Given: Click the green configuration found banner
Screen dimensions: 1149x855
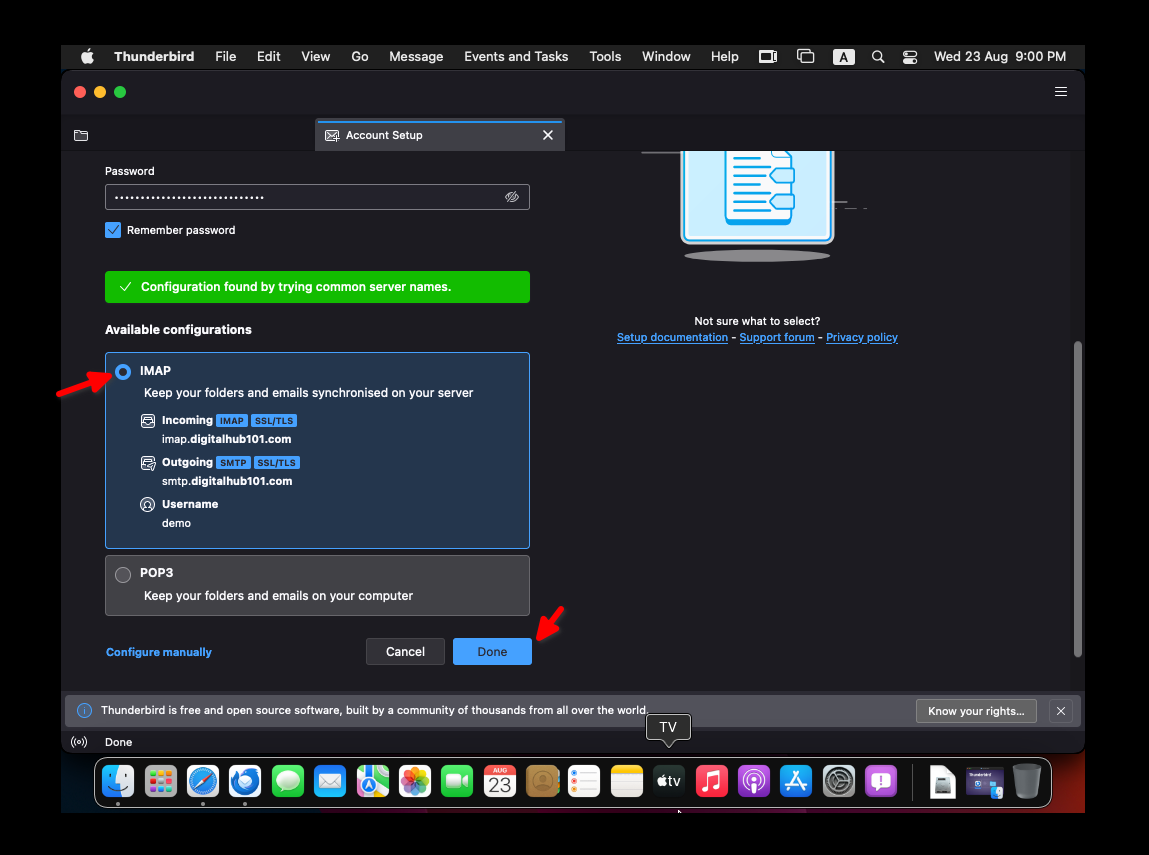Looking at the screenshot, I should coord(317,287).
